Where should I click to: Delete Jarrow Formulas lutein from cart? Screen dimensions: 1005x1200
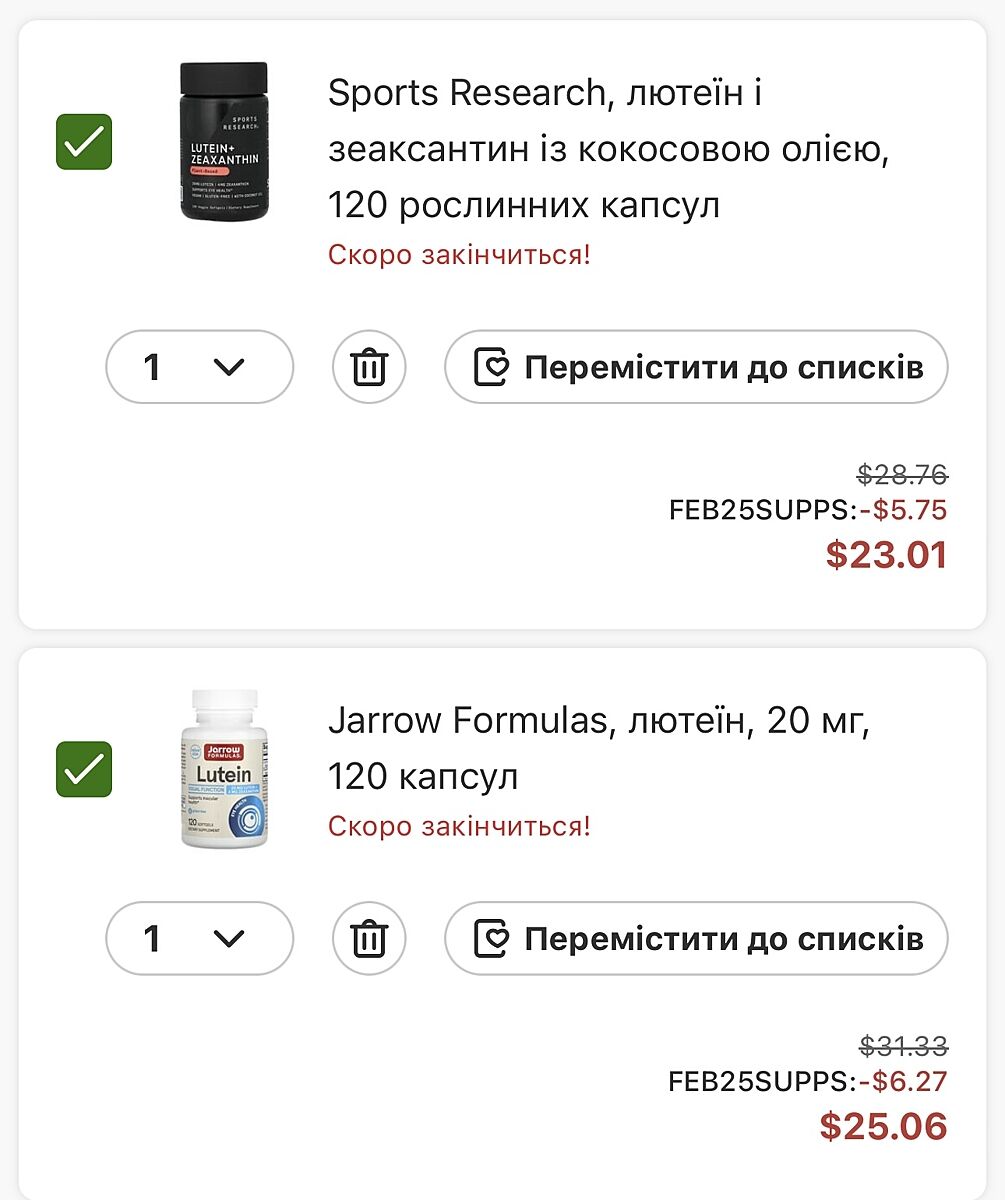pyautogui.click(x=369, y=939)
